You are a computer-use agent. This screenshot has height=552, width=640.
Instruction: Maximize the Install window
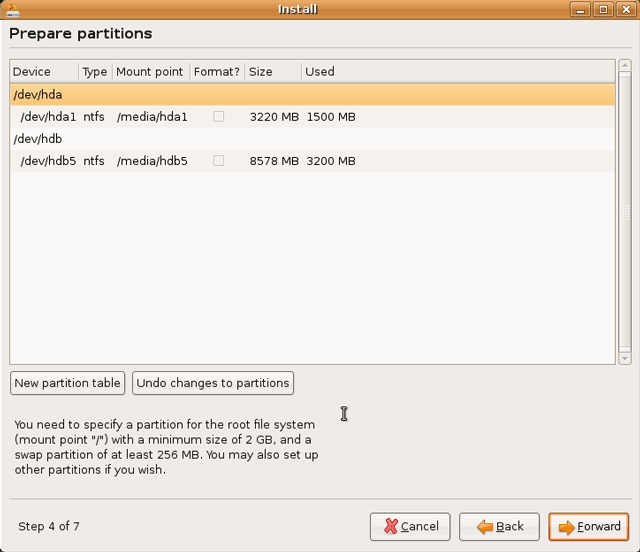click(x=603, y=9)
